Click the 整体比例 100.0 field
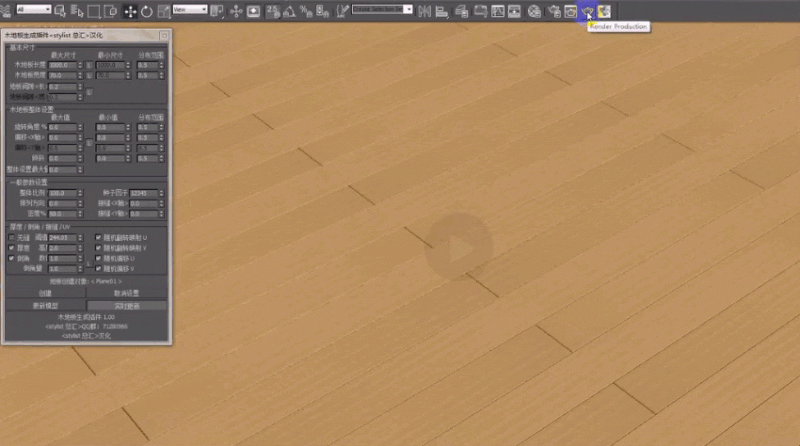Viewport: 800px width, 446px height. coord(62,193)
